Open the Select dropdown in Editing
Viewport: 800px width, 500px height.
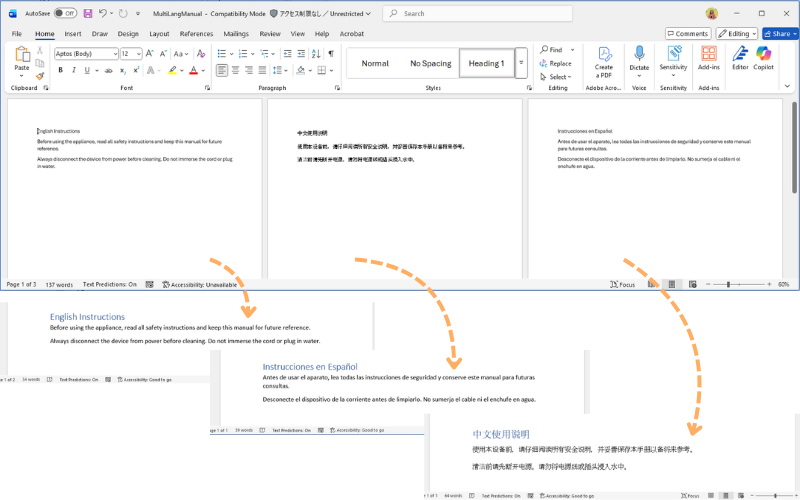pyautogui.click(x=556, y=77)
